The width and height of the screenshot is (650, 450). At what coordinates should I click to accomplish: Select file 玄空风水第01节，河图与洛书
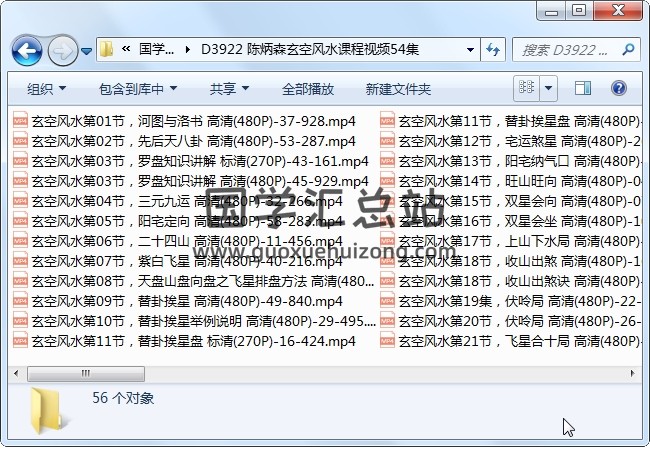tap(184, 121)
